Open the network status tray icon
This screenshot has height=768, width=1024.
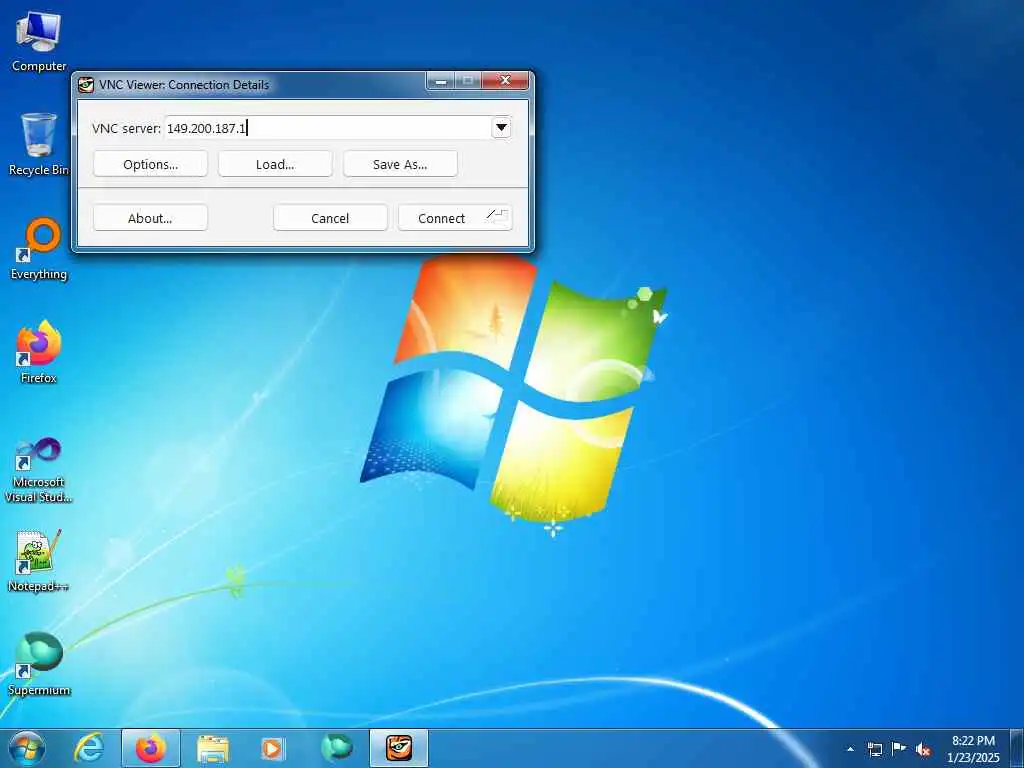coord(875,749)
